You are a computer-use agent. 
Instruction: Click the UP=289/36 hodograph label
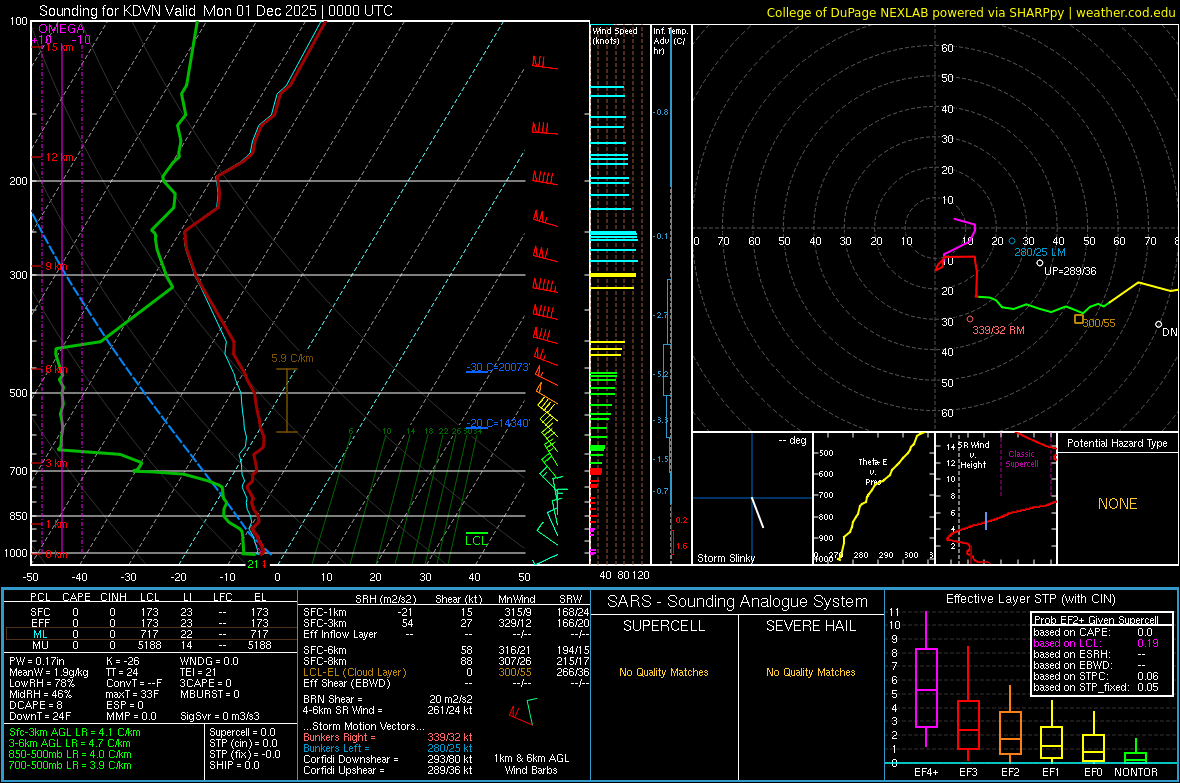point(1069,271)
